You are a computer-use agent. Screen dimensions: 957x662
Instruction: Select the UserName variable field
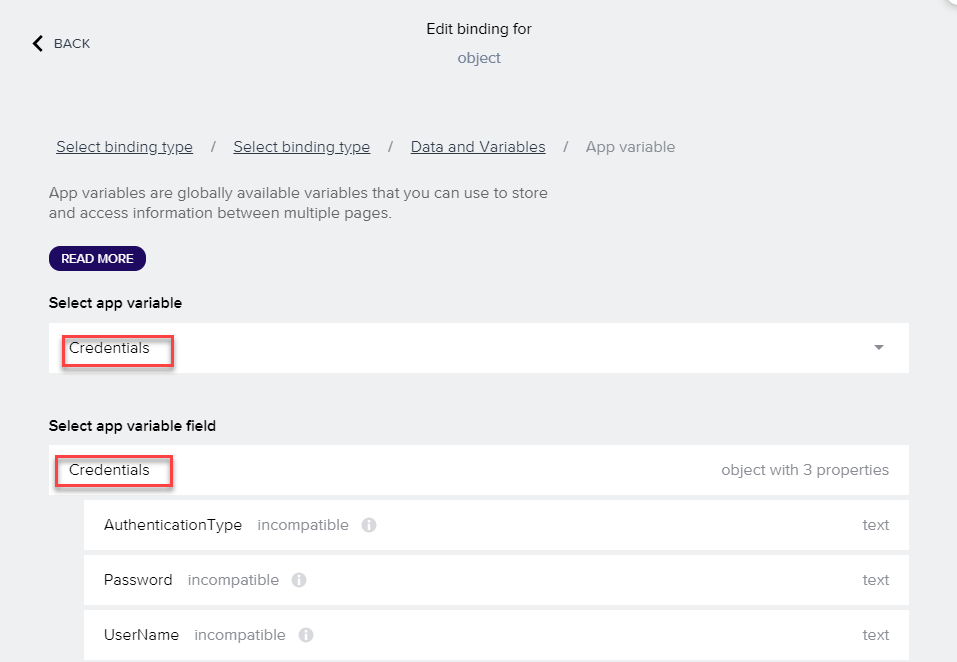click(x=141, y=635)
